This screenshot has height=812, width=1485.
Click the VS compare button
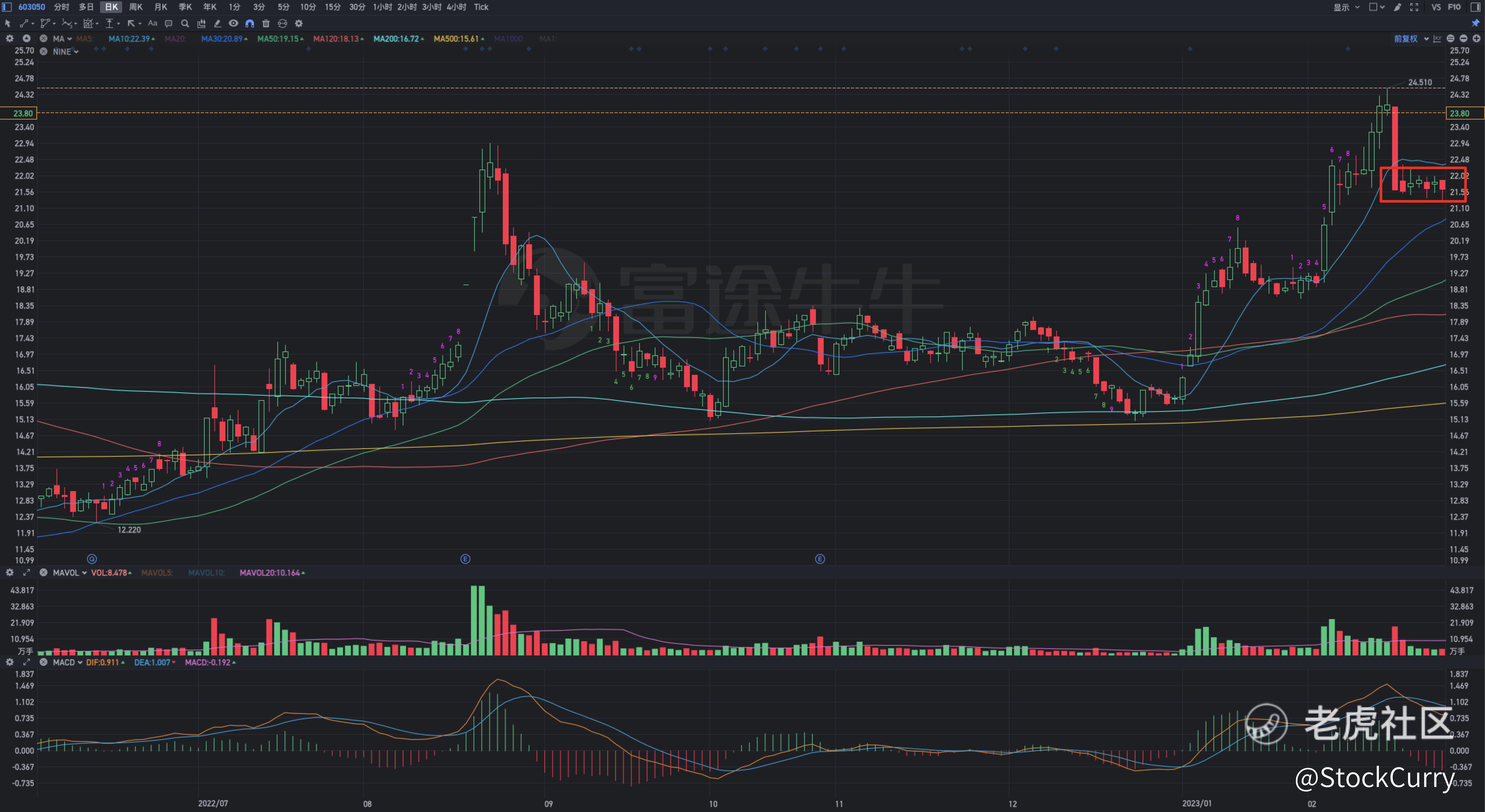point(1436,7)
